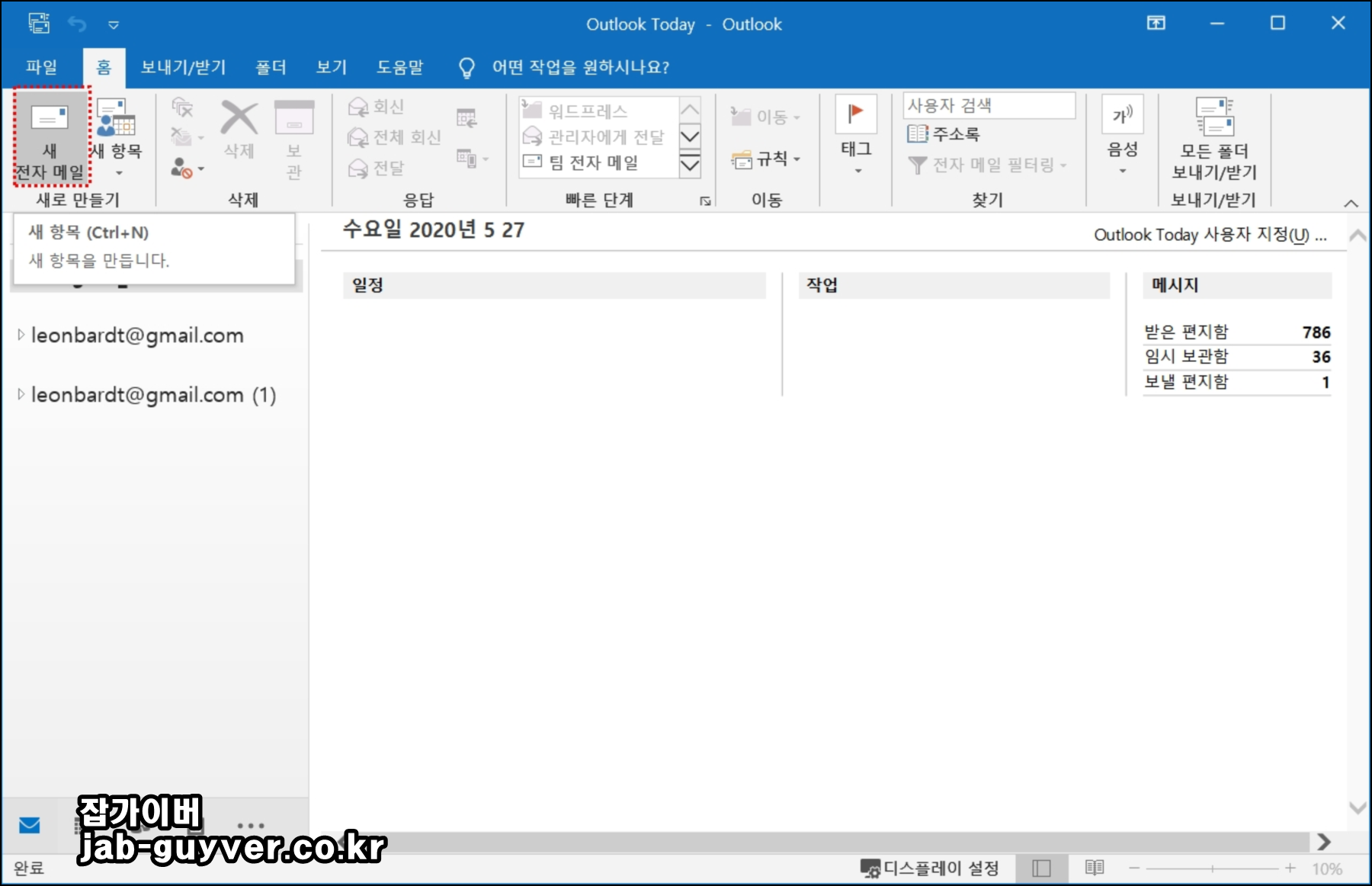
Task: Create a new email with 새 전자 메일
Action: tap(51, 138)
